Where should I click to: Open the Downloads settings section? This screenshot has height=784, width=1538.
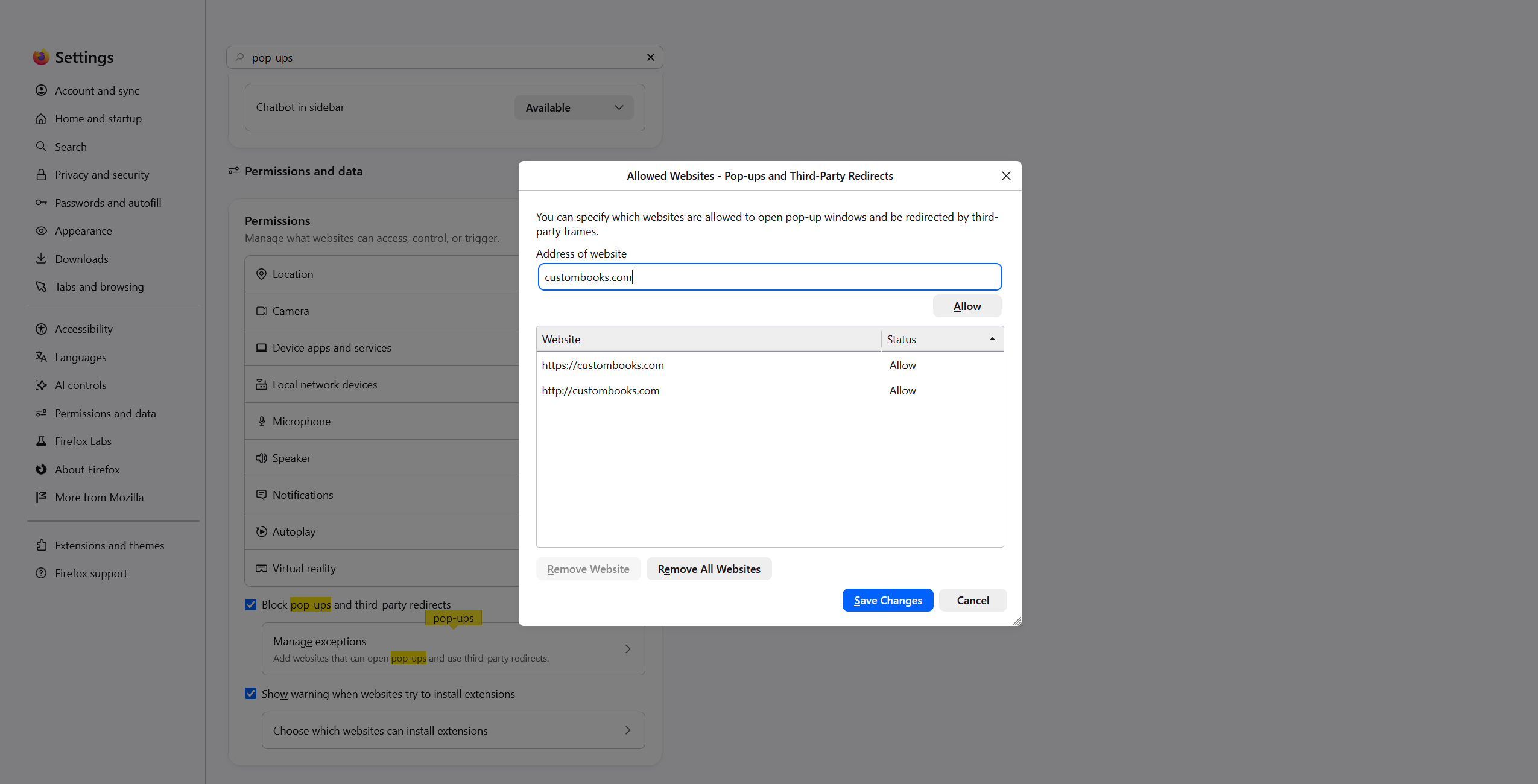pos(81,259)
